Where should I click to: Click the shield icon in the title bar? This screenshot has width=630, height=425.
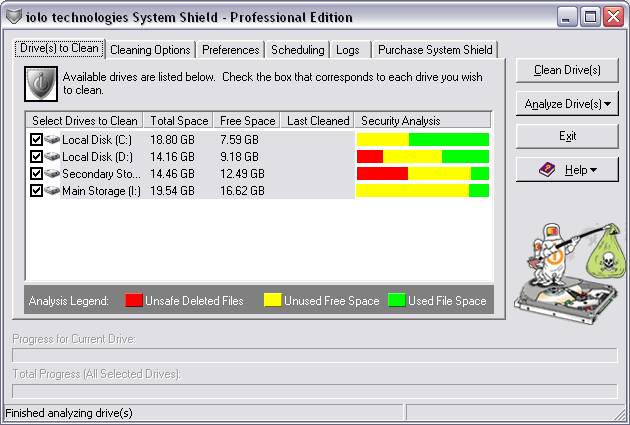tap(14, 16)
